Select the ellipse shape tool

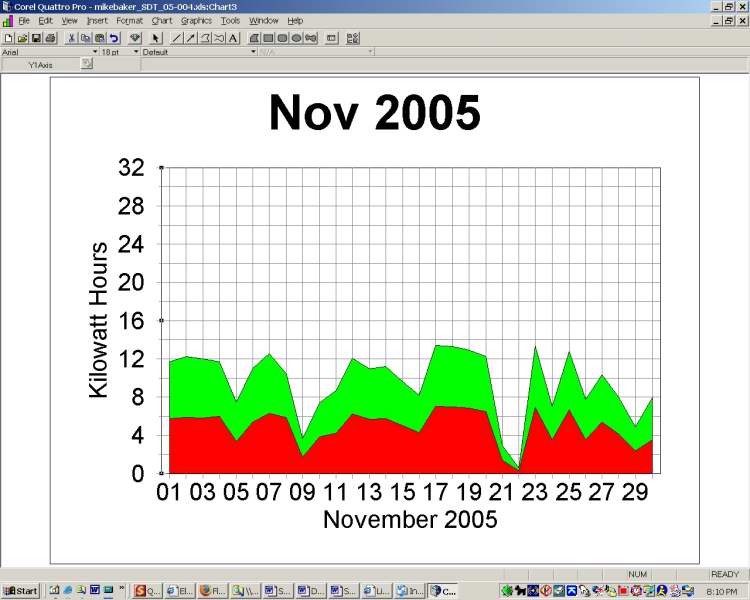pyautogui.click(x=297, y=38)
